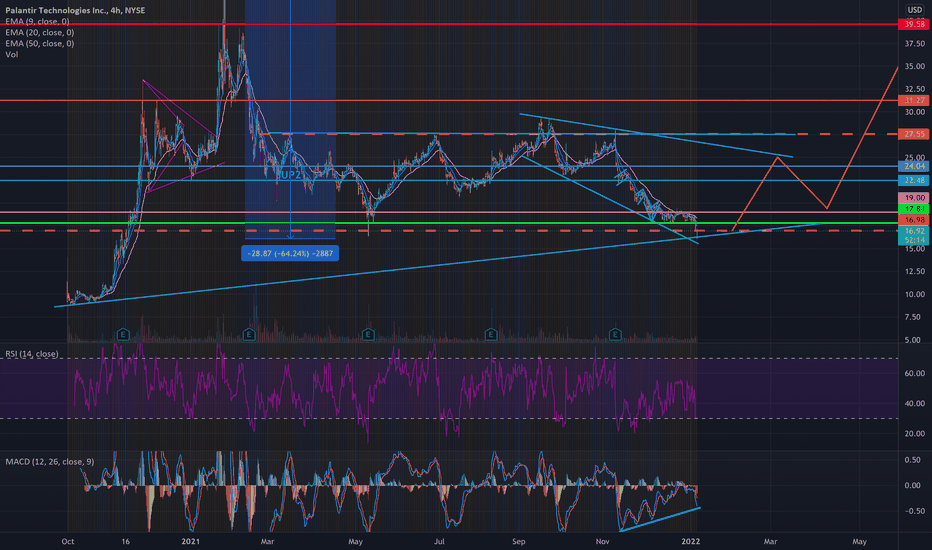Image resolution: width=932 pixels, height=550 pixels.
Task: Select the EMA (50, close, 0) indicator legend
Action: pos(39,43)
